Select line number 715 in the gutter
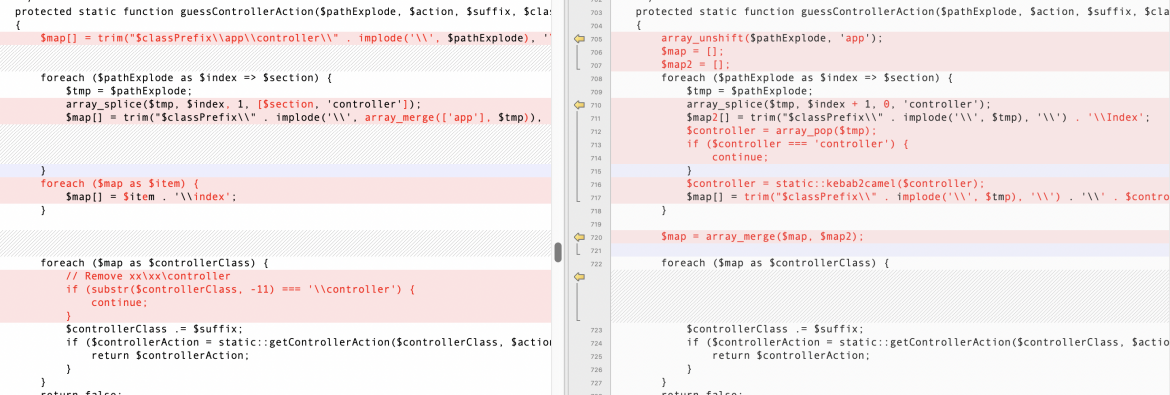 [x=595, y=171]
